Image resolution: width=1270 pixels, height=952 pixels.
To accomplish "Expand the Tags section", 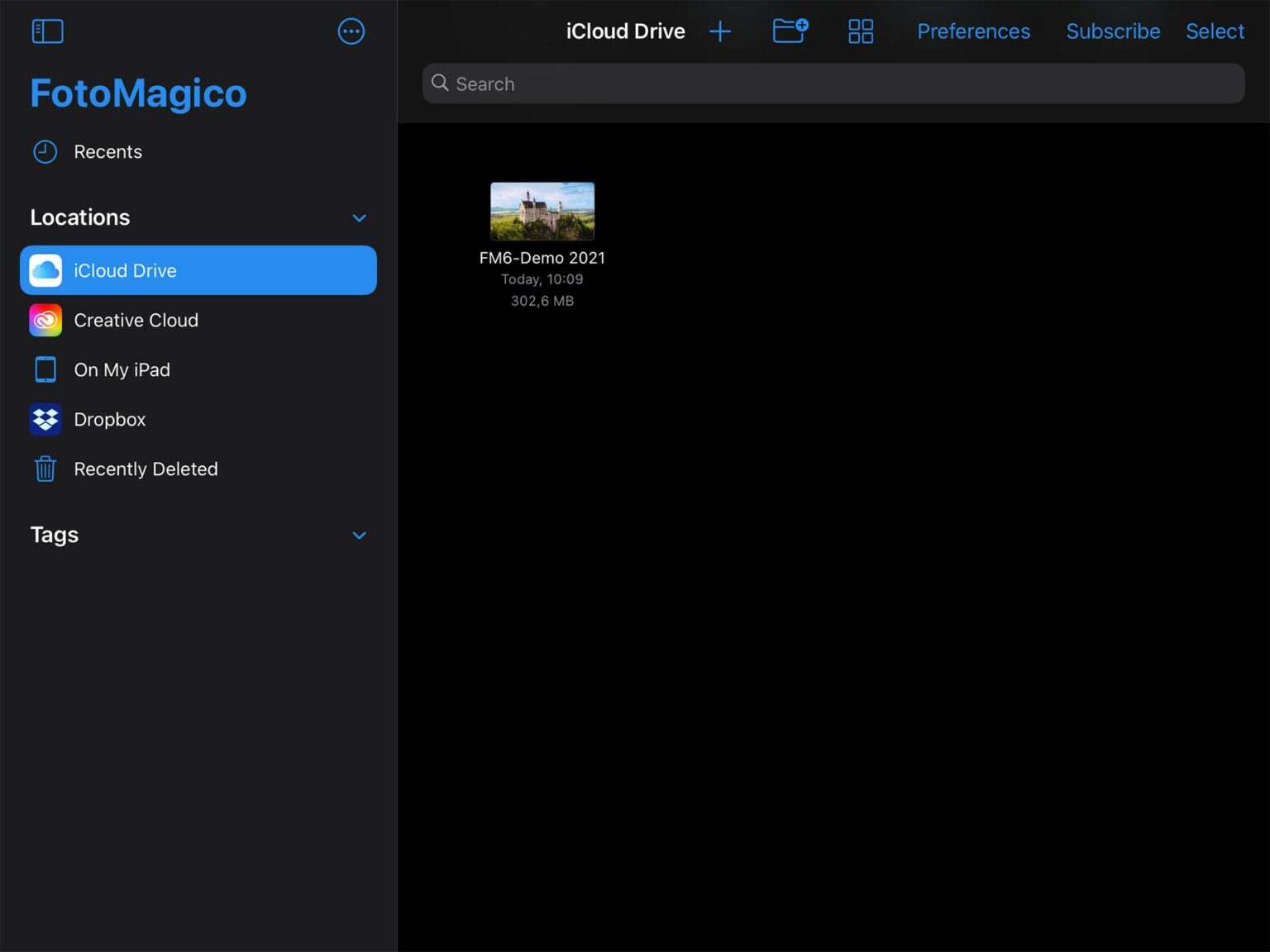I will coord(359,535).
